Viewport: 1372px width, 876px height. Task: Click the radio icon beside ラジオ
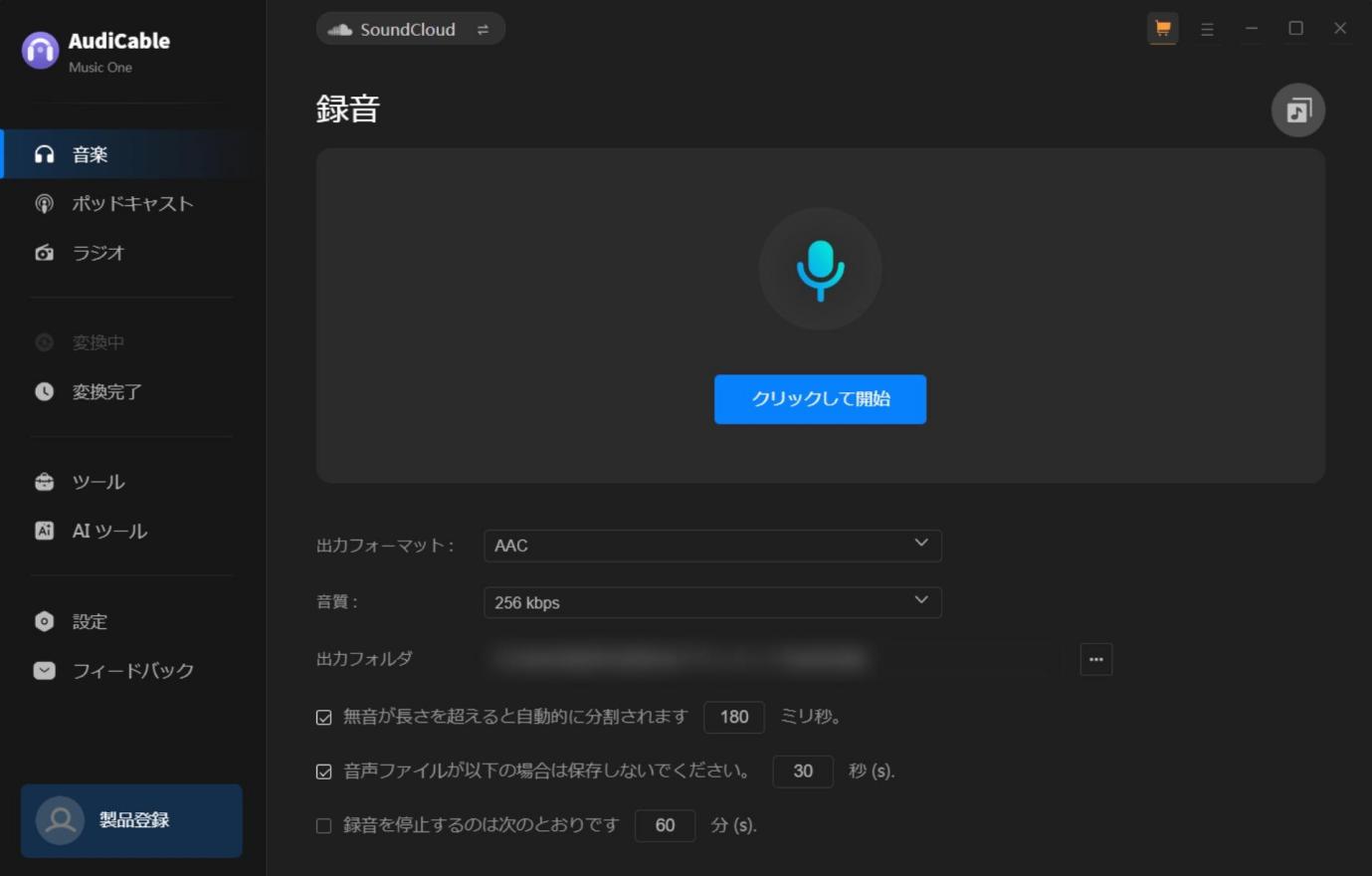point(44,253)
